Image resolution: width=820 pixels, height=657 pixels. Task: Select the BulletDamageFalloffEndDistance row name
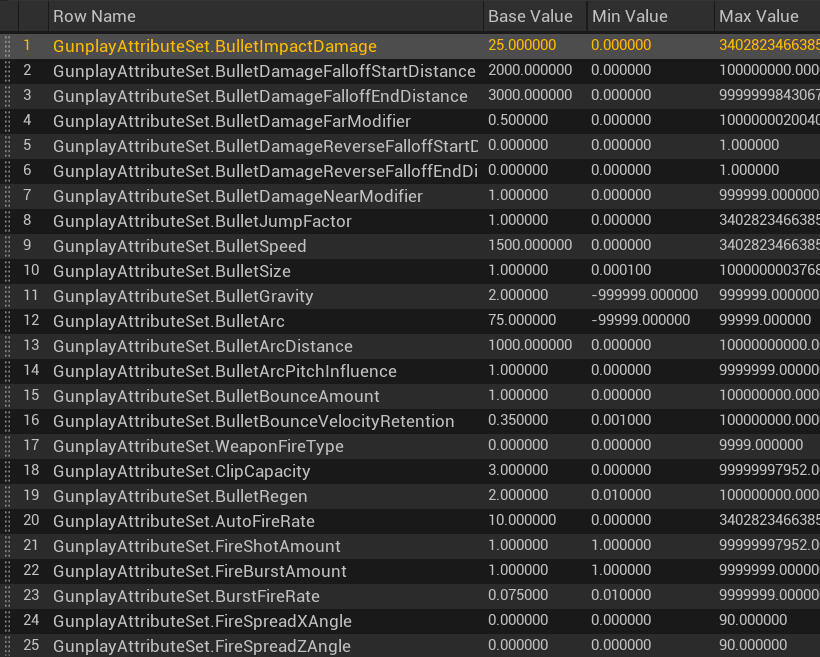point(260,96)
